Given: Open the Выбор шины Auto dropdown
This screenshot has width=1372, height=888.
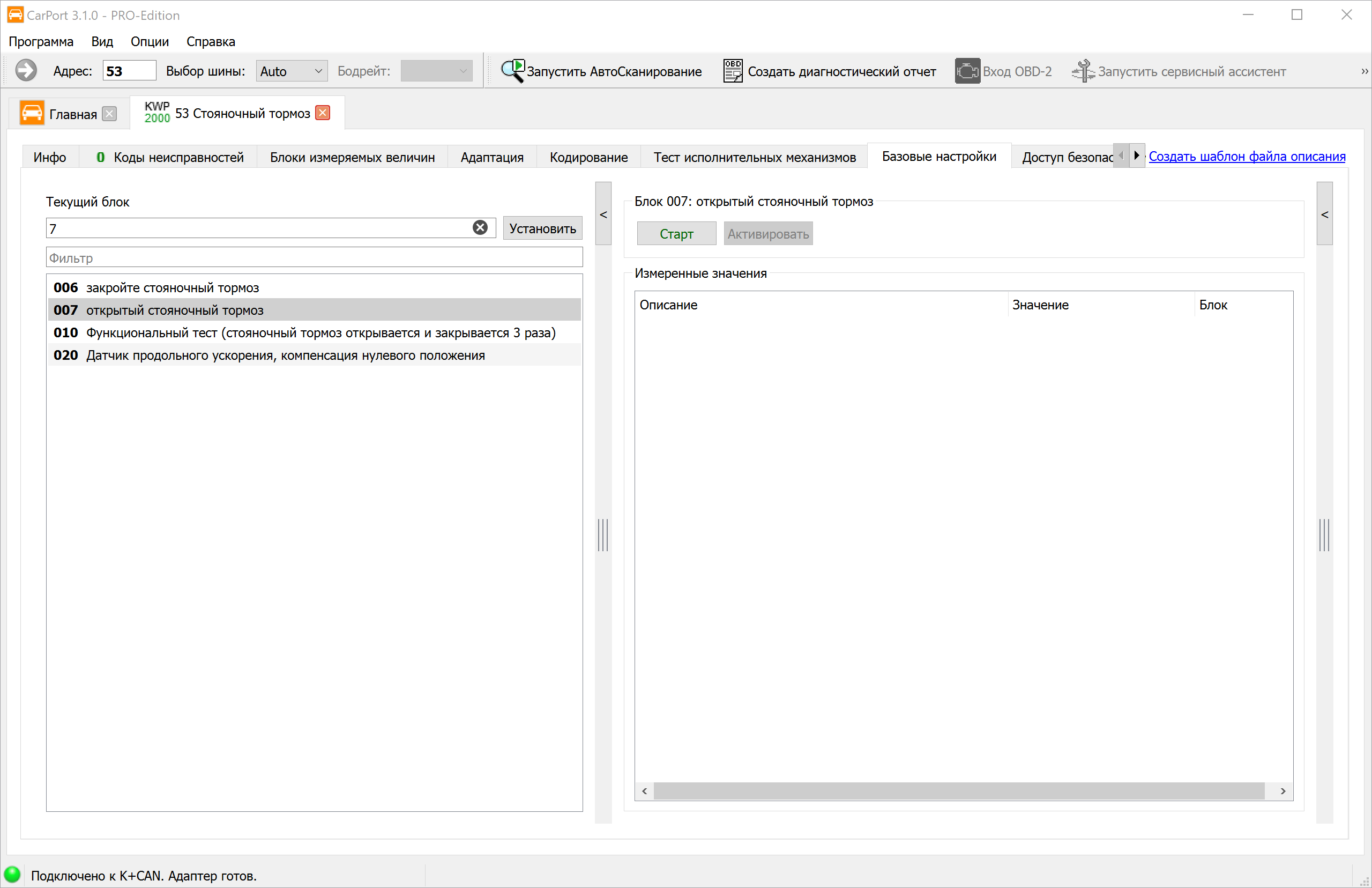Looking at the screenshot, I should [292, 71].
